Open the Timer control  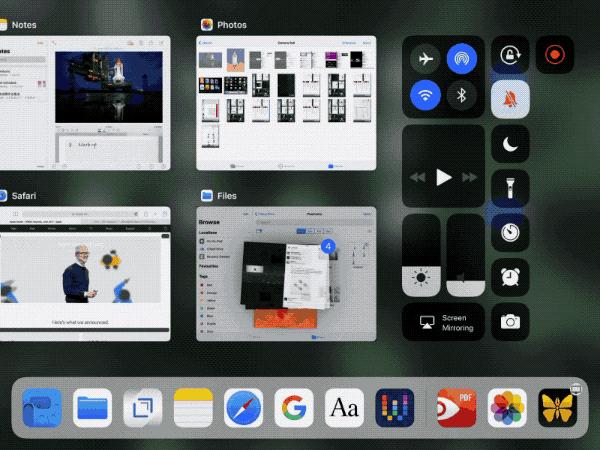(510, 233)
